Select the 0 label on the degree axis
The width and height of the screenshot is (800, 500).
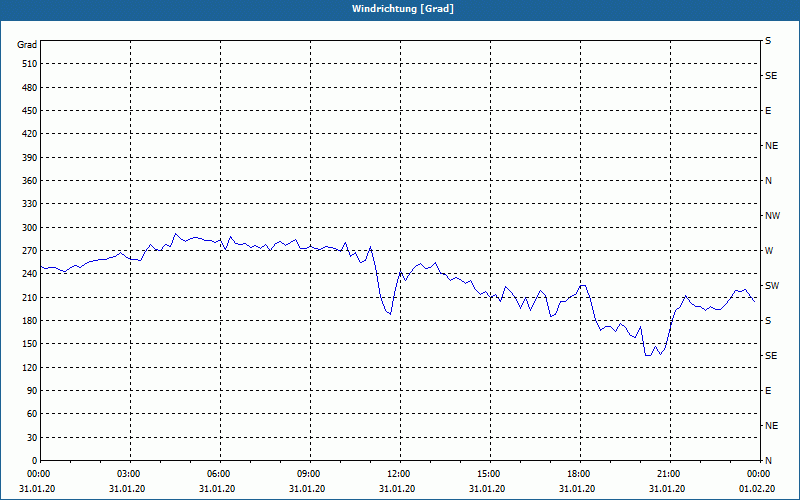(35, 460)
